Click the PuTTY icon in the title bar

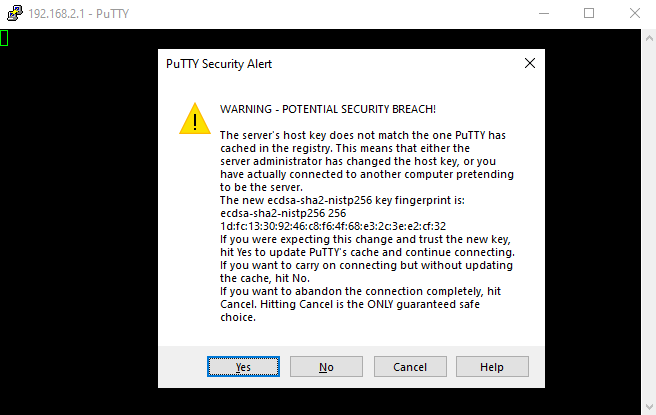[x=13, y=13]
